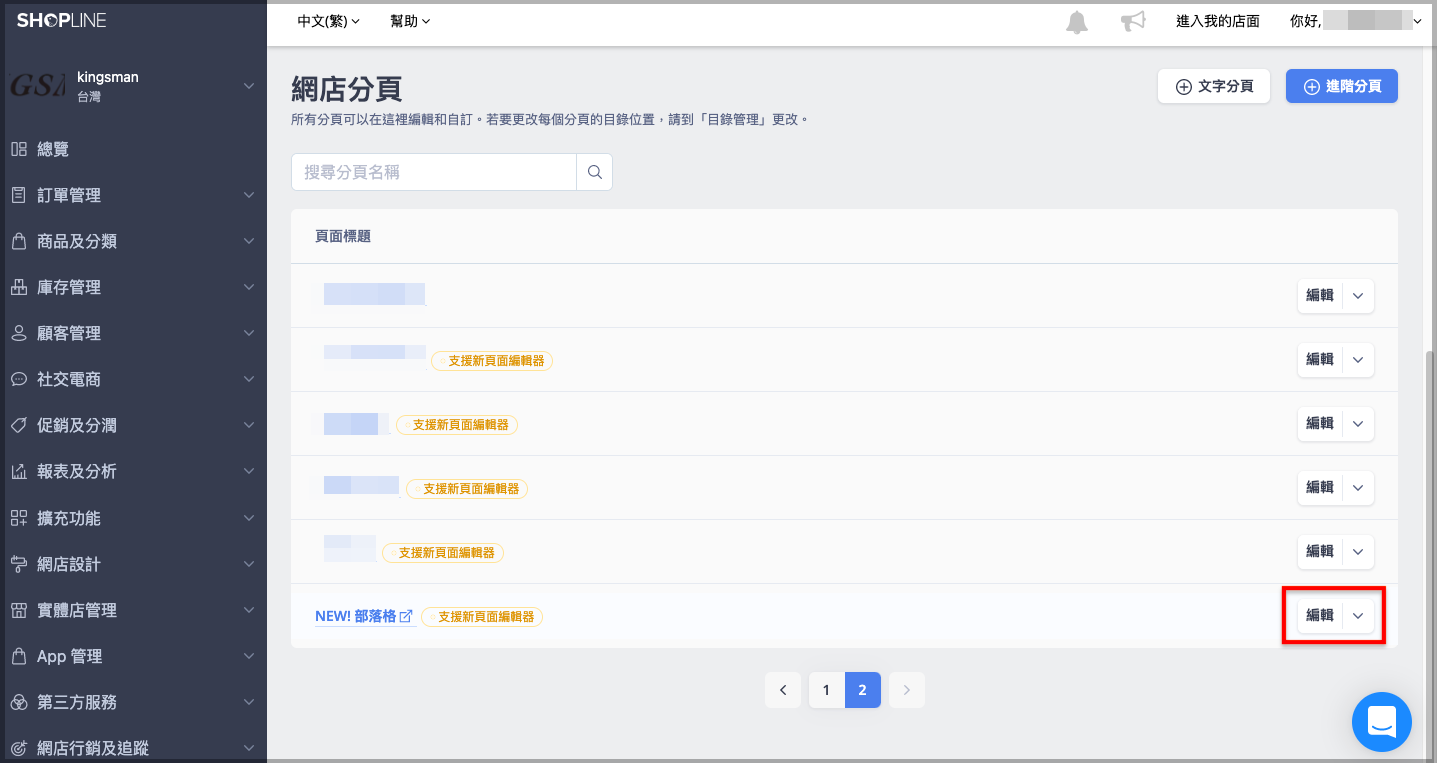Expand the 訂單管理 menu chevron
The width and height of the screenshot is (1437, 763).
pyautogui.click(x=249, y=195)
